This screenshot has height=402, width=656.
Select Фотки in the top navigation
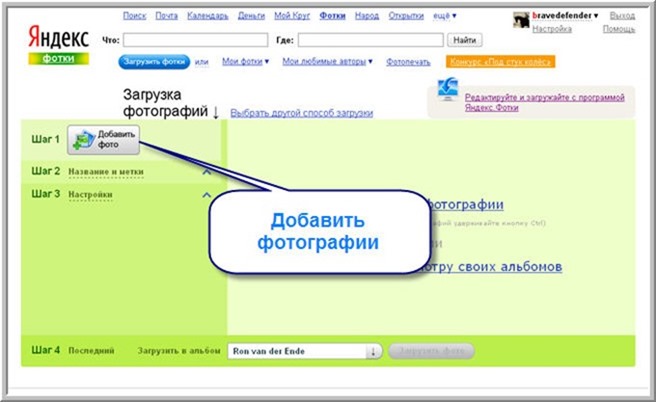coord(332,16)
